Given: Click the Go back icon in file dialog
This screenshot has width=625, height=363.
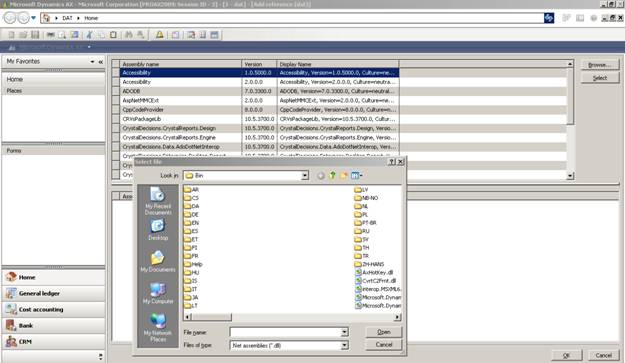Looking at the screenshot, I should tap(321, 176).
